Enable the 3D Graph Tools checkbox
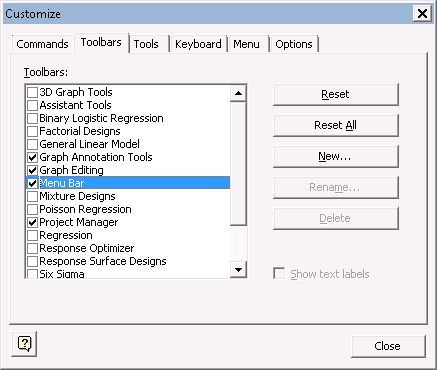The width and height of the screenshot is (437, 370). click(32, 92)
